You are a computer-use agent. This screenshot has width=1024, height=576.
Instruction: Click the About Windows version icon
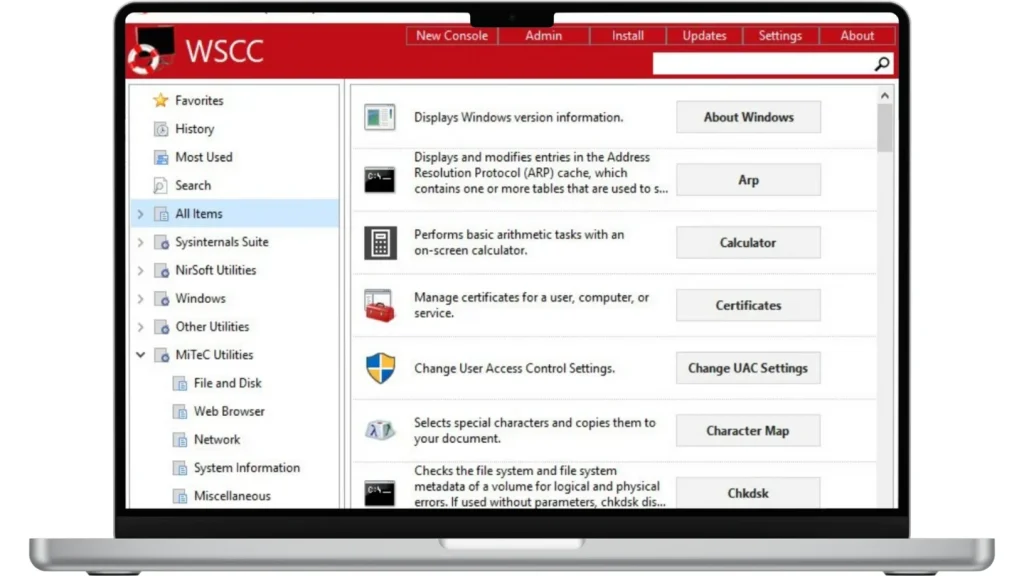tap(379, 114)
